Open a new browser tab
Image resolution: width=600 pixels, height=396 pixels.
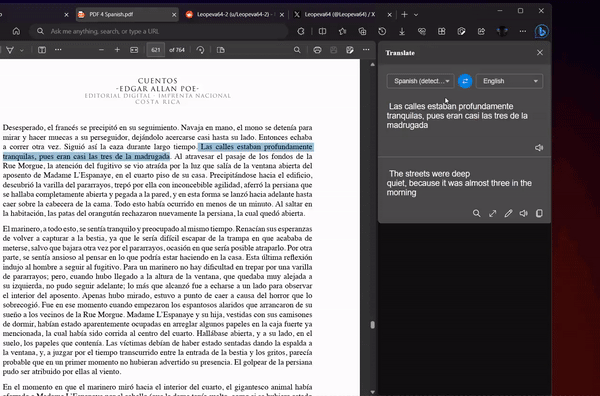pyautogui.click(x=404, y=15)
